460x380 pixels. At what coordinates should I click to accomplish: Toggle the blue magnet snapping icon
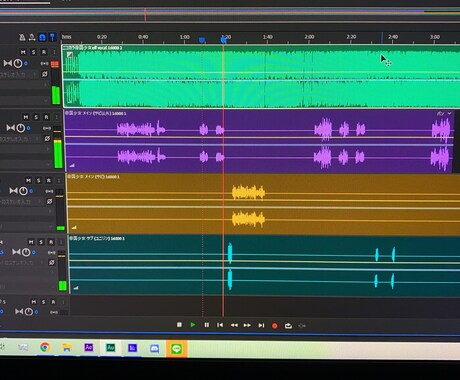tap(42, 37)
